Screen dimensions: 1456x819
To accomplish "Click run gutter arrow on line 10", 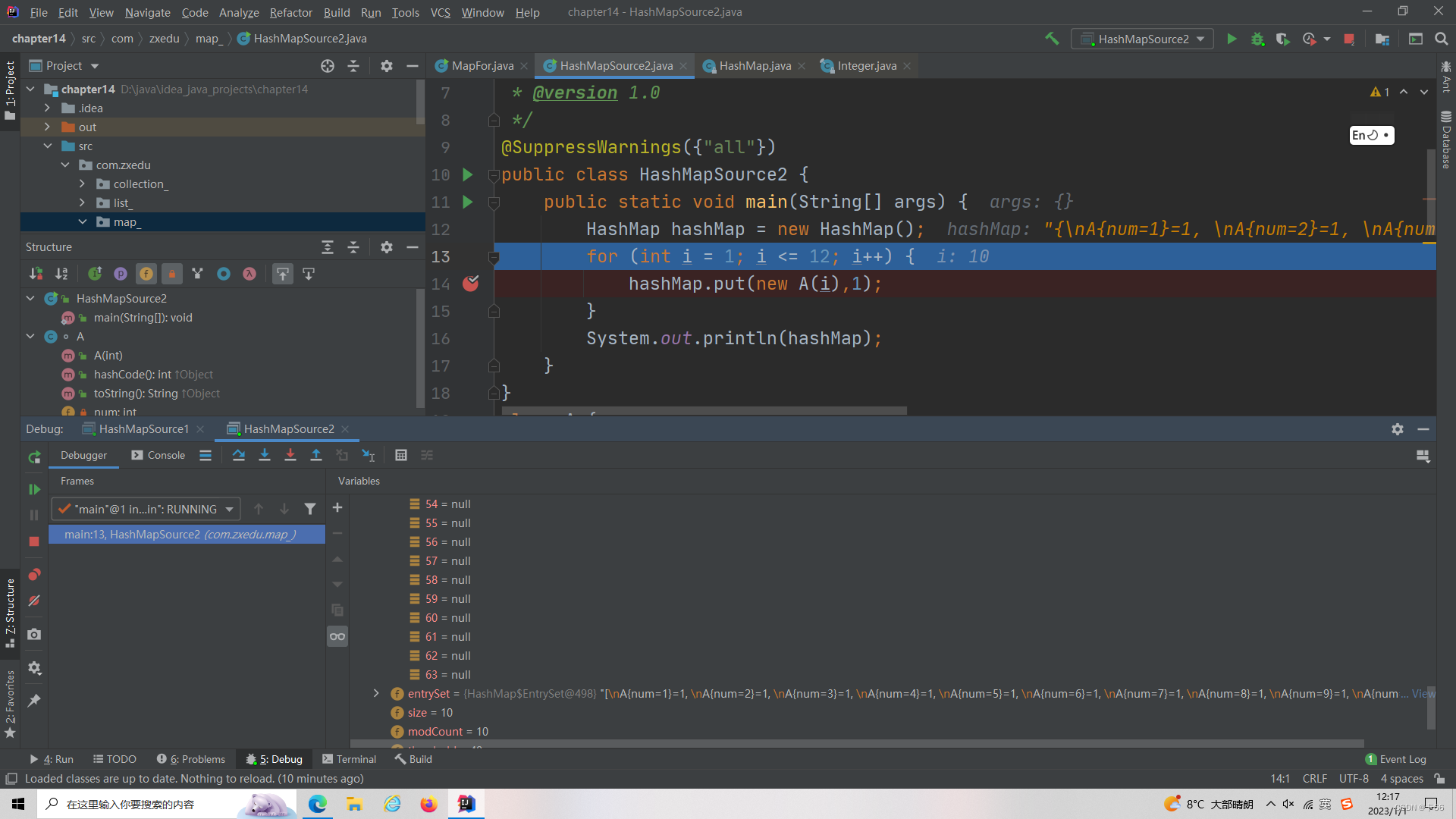I will [468, 174].
